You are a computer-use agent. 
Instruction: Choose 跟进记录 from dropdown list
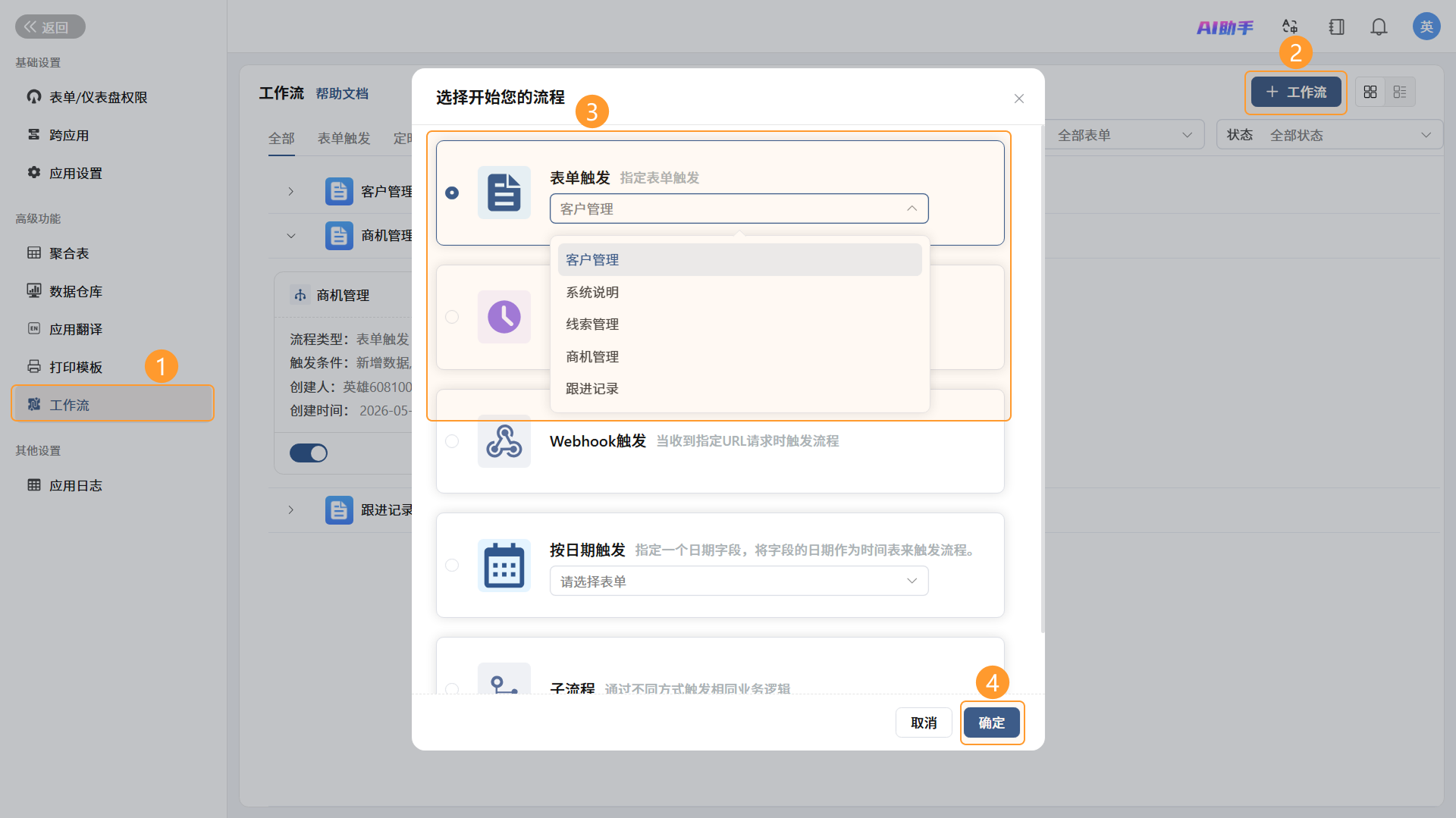click(x=739, y=389)
